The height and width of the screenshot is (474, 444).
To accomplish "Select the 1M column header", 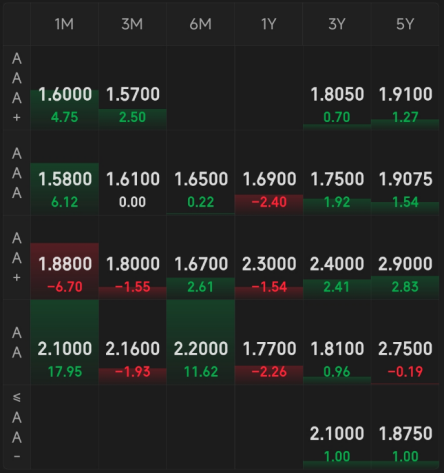I will pos(64,24).
